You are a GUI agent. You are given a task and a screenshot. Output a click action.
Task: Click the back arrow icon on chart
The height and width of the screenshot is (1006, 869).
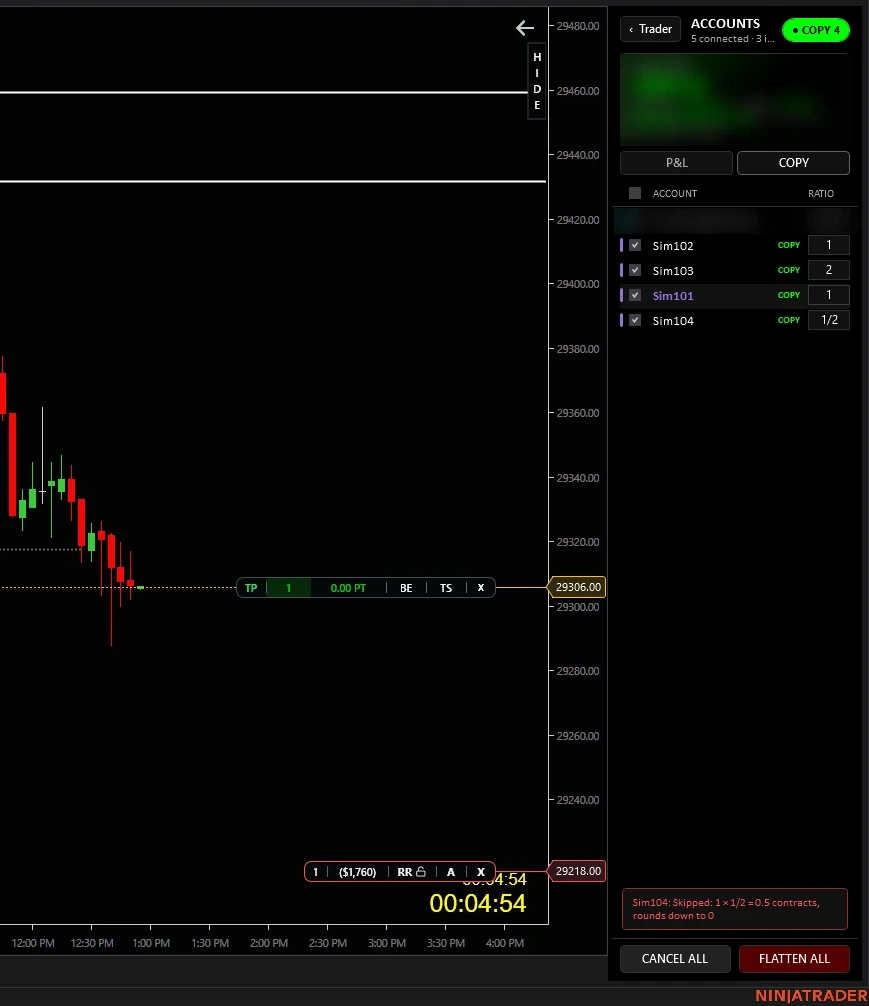pos(525,28)
